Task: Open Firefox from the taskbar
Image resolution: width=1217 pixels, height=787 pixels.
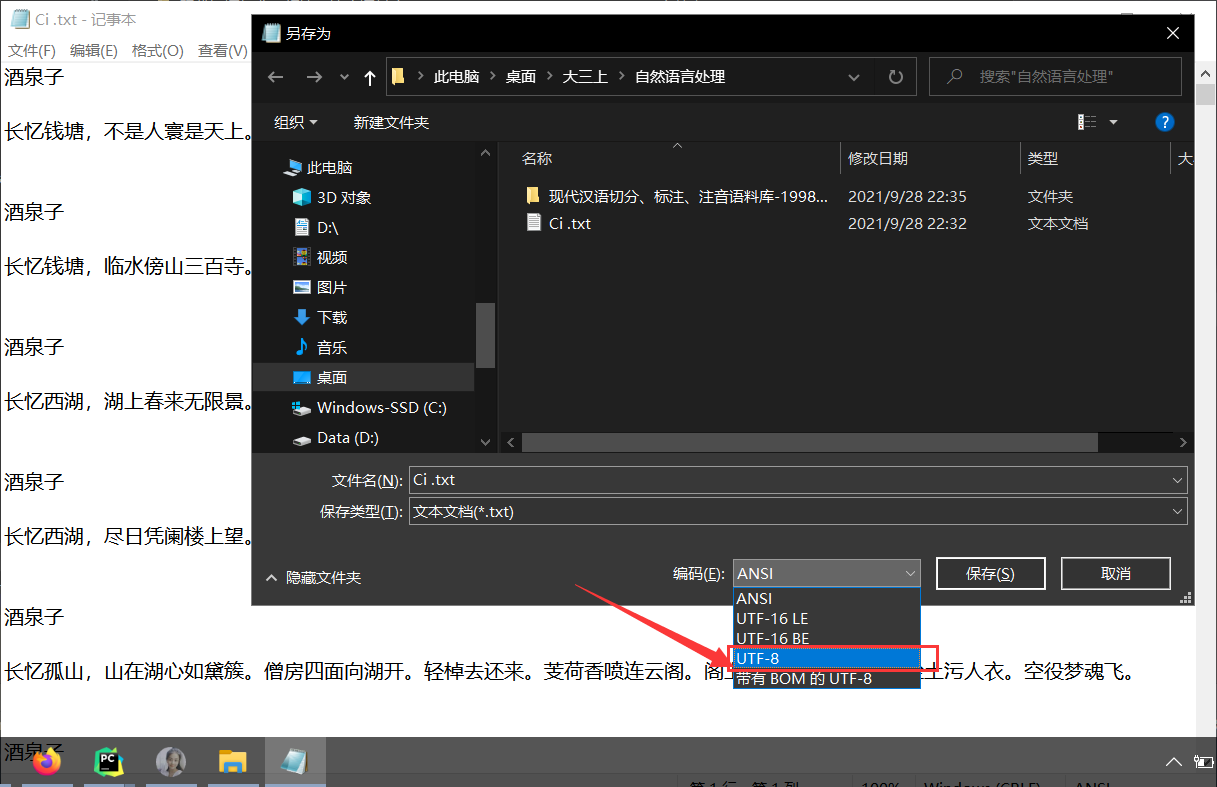Action: coord(47,762)
